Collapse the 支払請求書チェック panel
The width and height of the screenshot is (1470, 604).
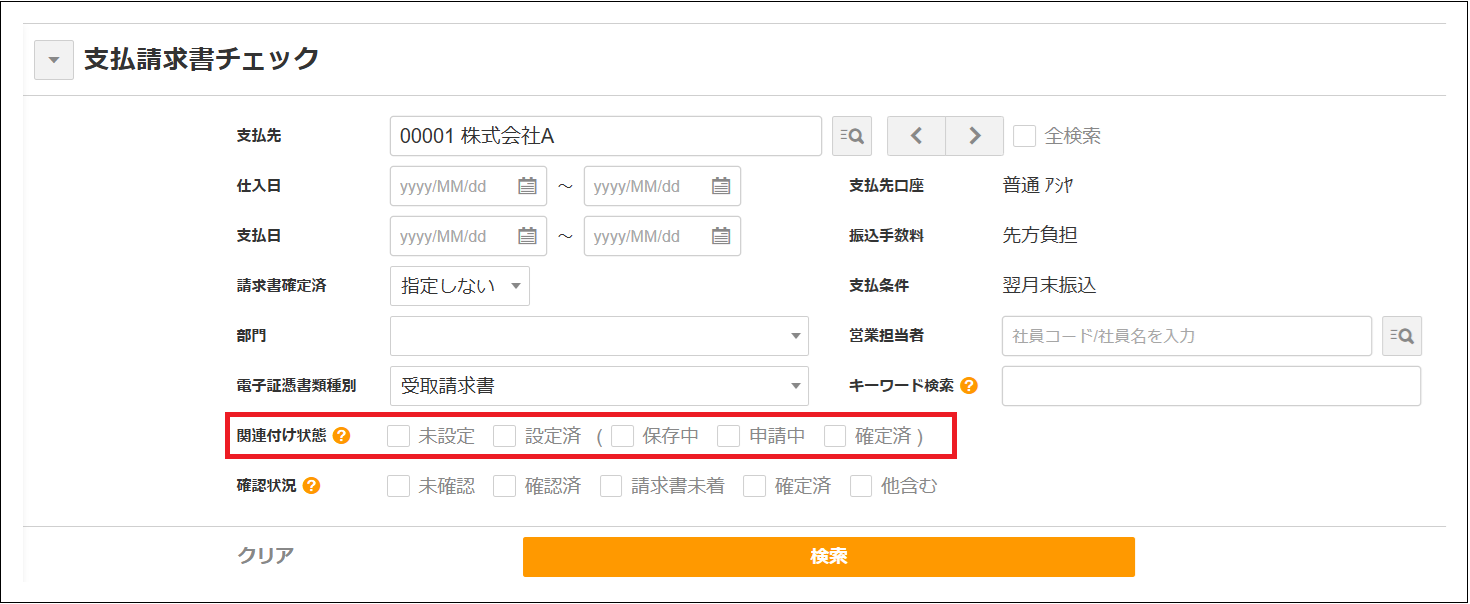[x=54, y=60]
